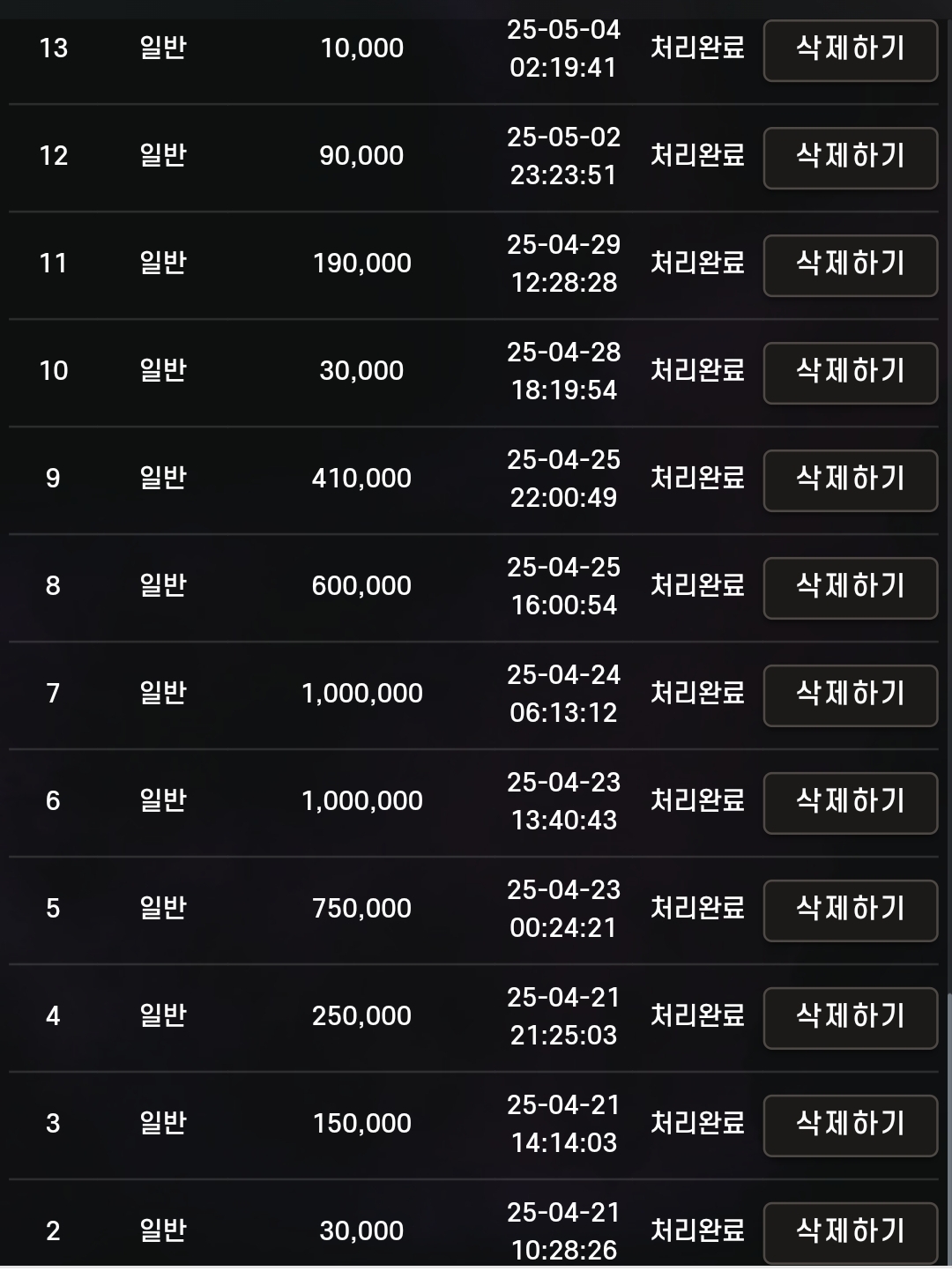Remove row 3 with amount 150,000
The image size is (952, 1271).
(850, 1126)
